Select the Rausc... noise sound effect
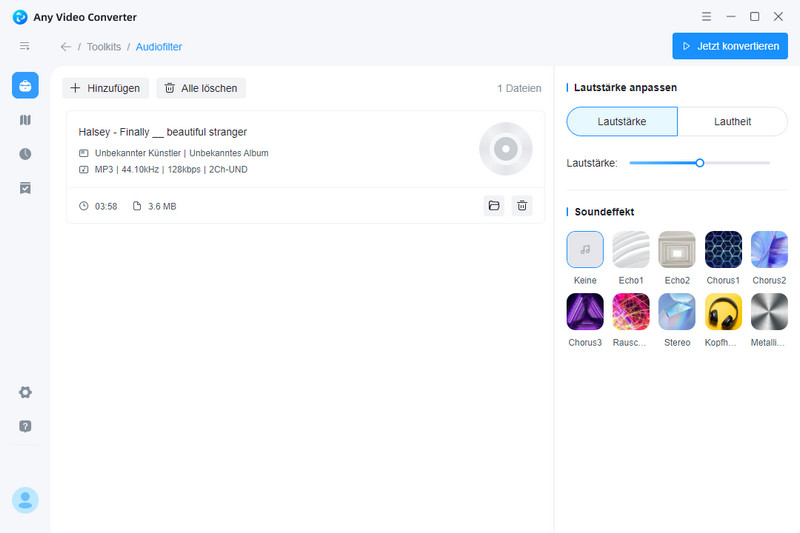Image resolution: width=800 pixels, height=533 pixels. click(x=631, y=312)
